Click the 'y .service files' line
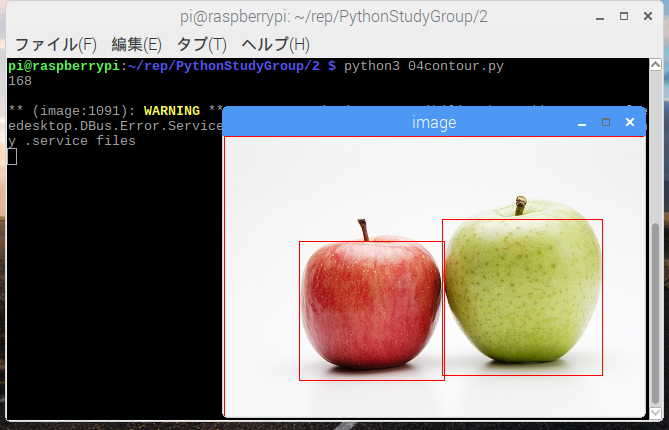This screenshot has height=430, width=669. (72, 141)
